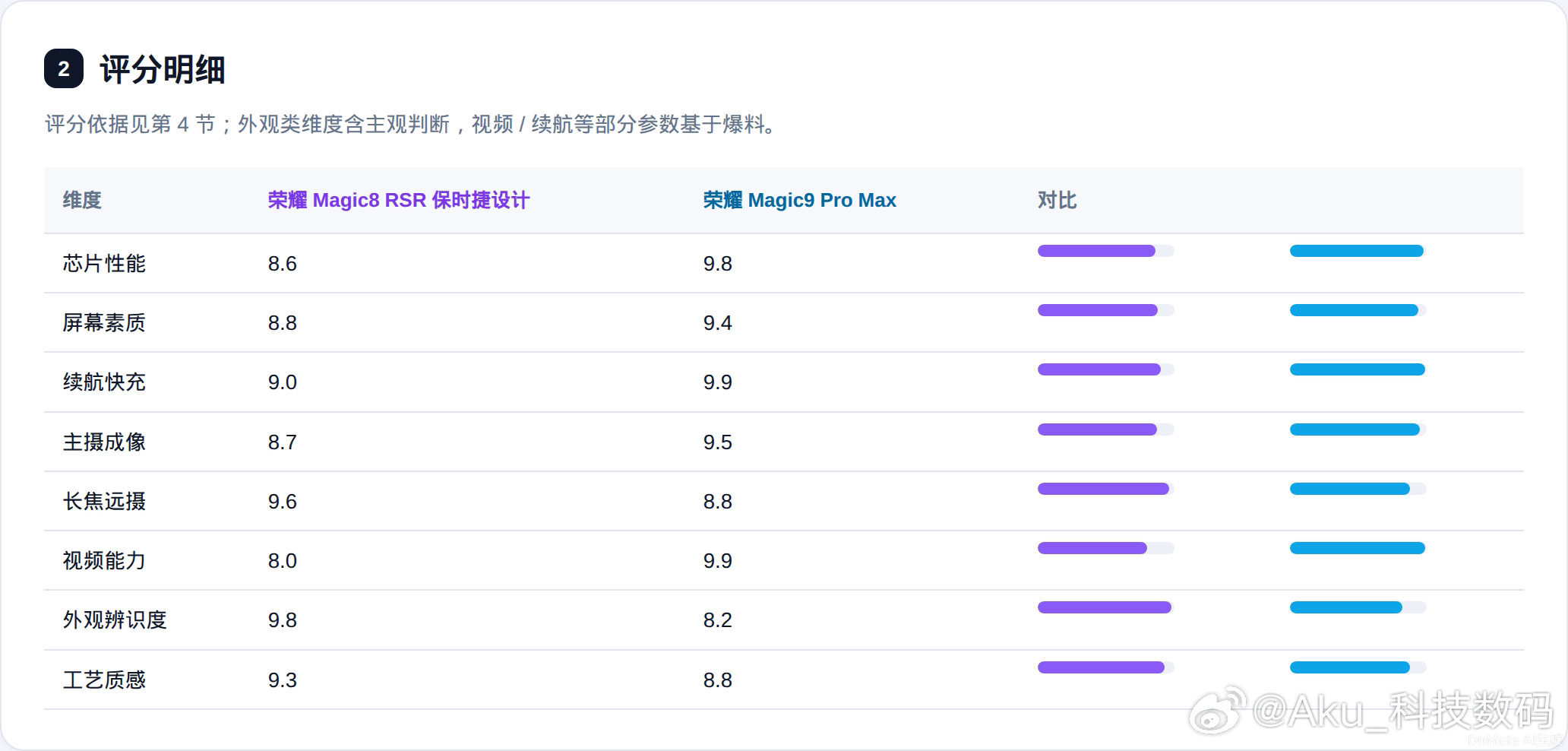
Task: Select the 芯片性能 row label
Action: point(104,264)
